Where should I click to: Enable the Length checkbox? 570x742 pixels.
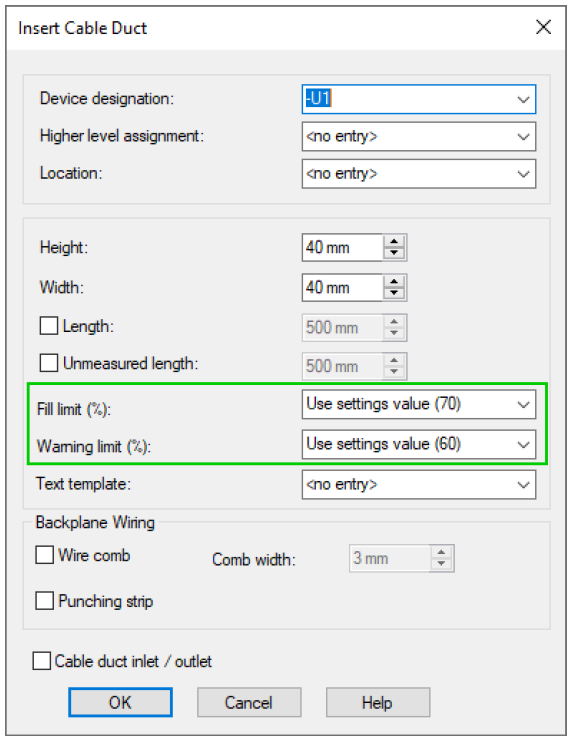pyautogui.click(x=49, y=326)
